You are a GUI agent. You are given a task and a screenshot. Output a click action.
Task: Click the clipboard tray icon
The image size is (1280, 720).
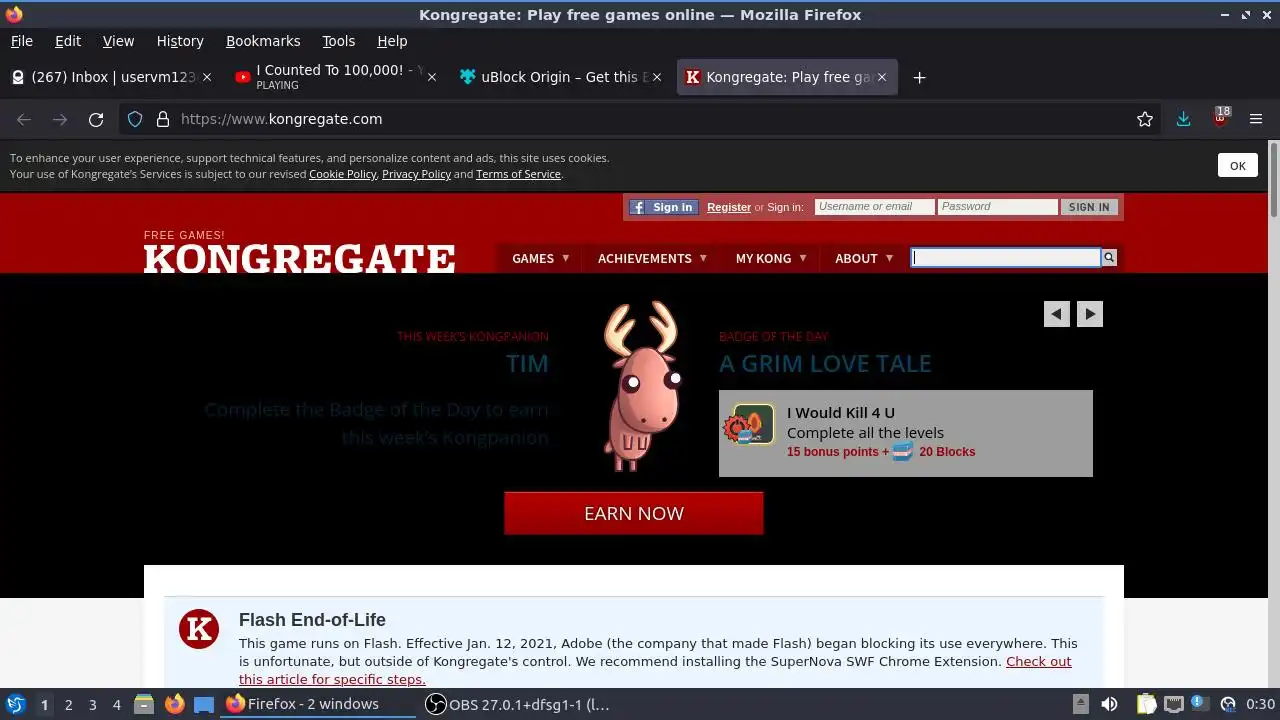pos(1146,704)
